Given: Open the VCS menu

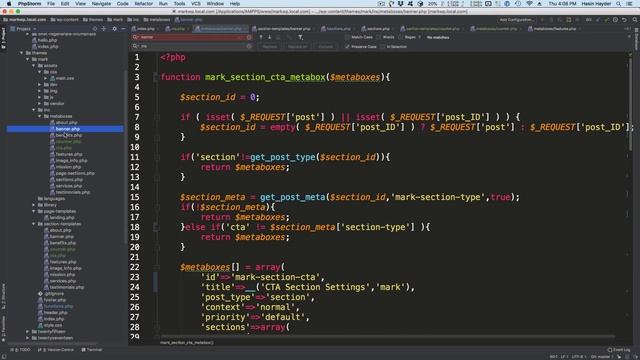Looking at the screenshot, I should point(196,4).
